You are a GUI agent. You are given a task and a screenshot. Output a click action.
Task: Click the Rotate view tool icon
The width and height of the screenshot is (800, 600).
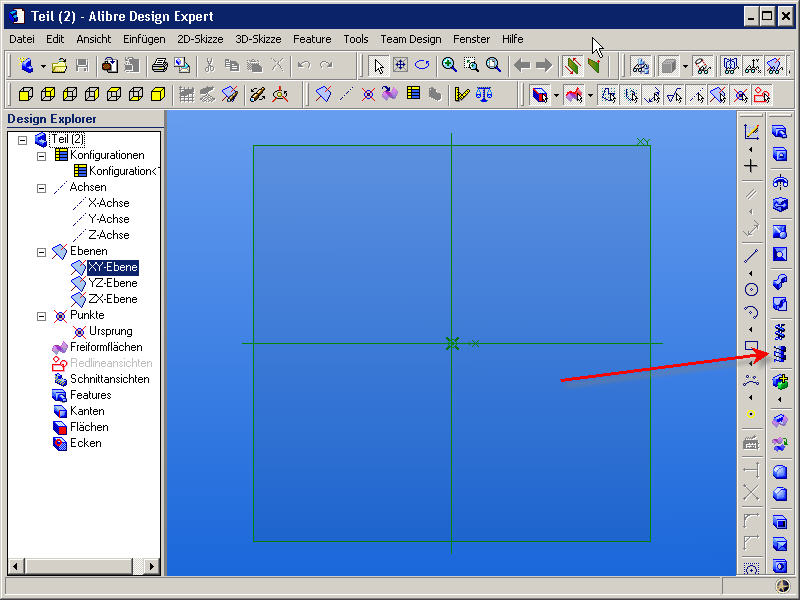click(x=422, y=65)
